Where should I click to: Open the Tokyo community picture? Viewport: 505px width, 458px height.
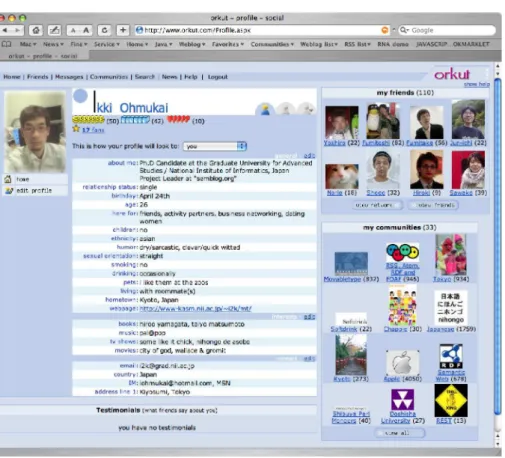click(451, 255)
